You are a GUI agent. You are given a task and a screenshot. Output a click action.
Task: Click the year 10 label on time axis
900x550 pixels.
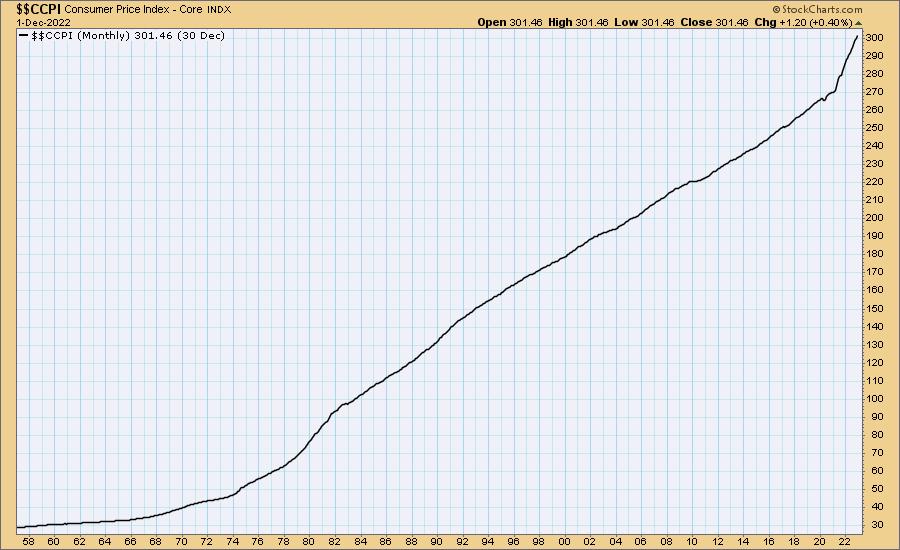[692, 541]
